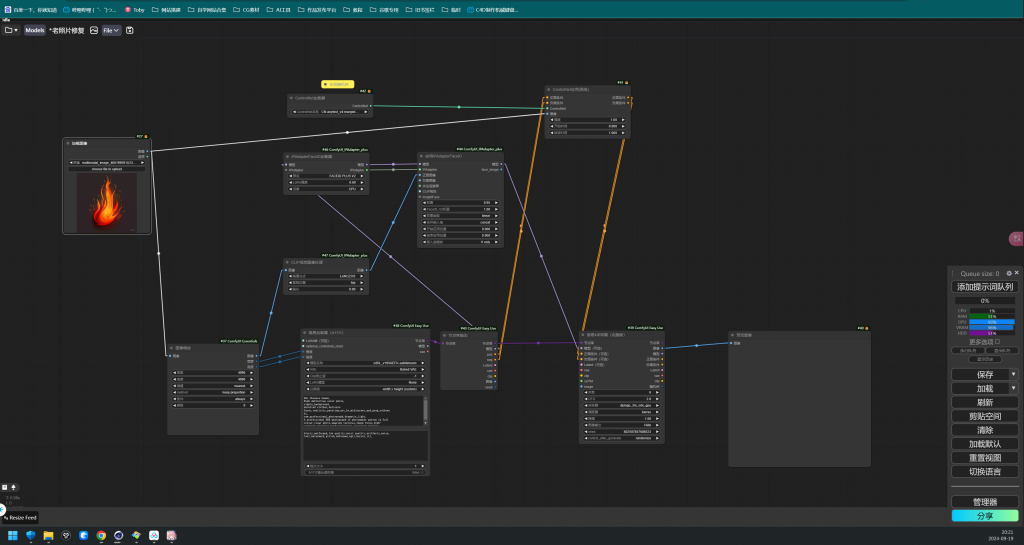Open the CG素材 bookmark folder
This screenshot has width=1024, height=545.
coord(246,10)
